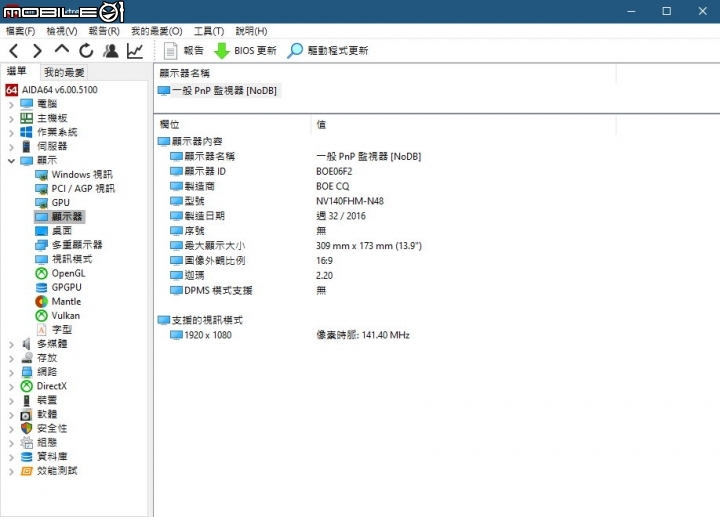Viewport: 720px width, 517px height.
Task: Switch to 我的最愛 tab
Action: [64, 72]
